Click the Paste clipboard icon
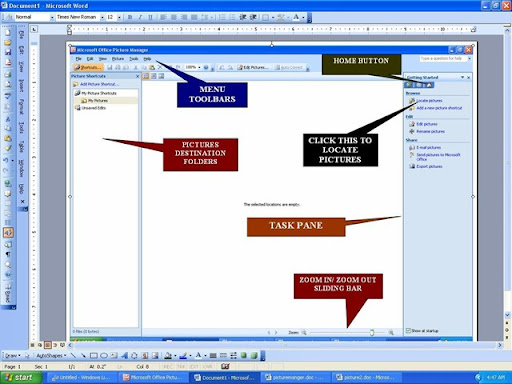Screen dimensions: 512x384 (x=8, y=138)
